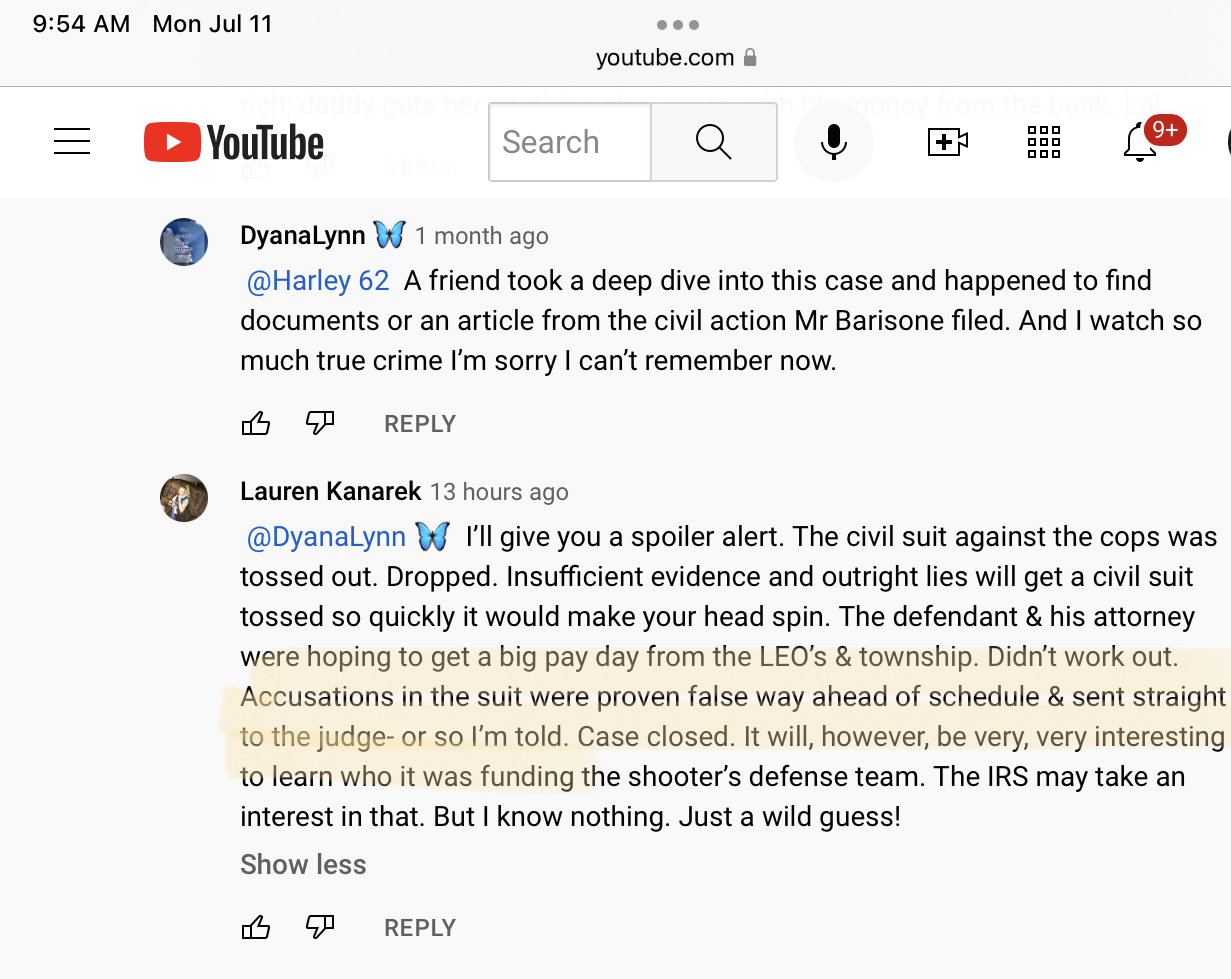This screenshot has width=1231, height=979.
Task: Open Lauren Kanarek's profile avatar
Action: pyautogui.click(x=184, y=498)
